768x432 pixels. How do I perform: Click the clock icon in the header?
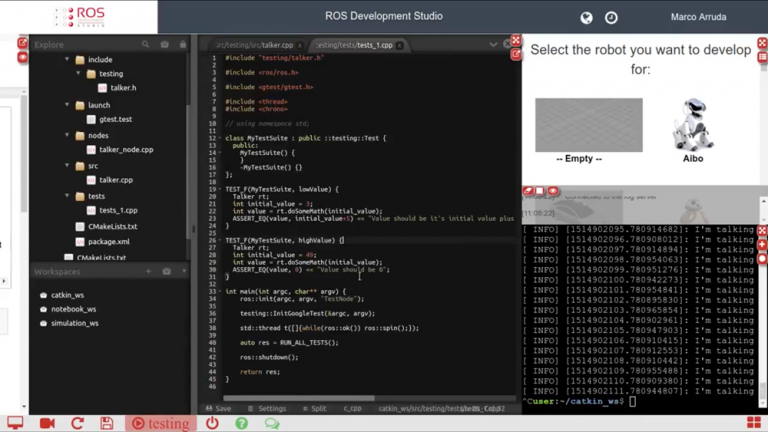[611, 18]
